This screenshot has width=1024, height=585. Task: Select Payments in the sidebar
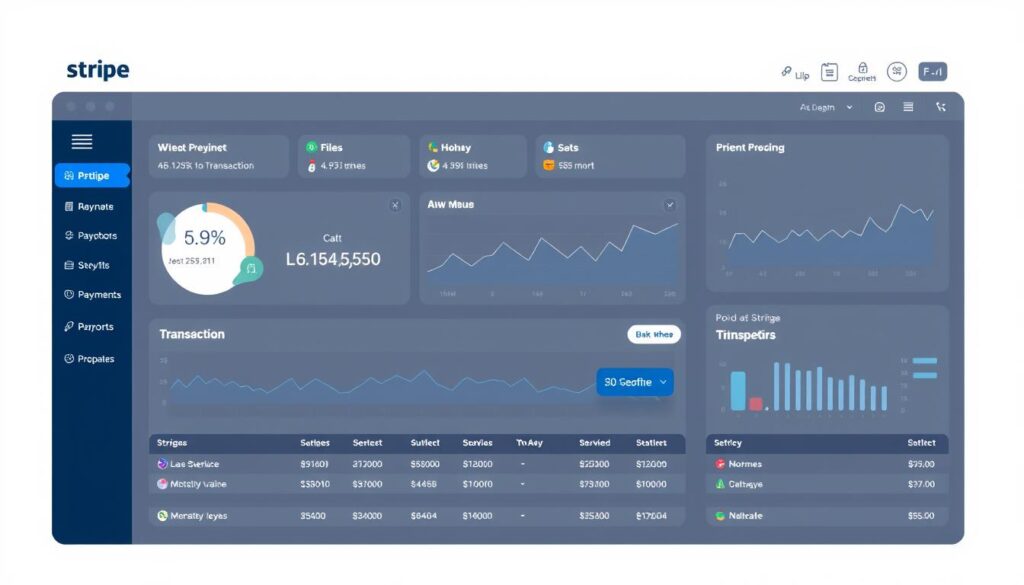pyautogui.click(x=96, y=294)
